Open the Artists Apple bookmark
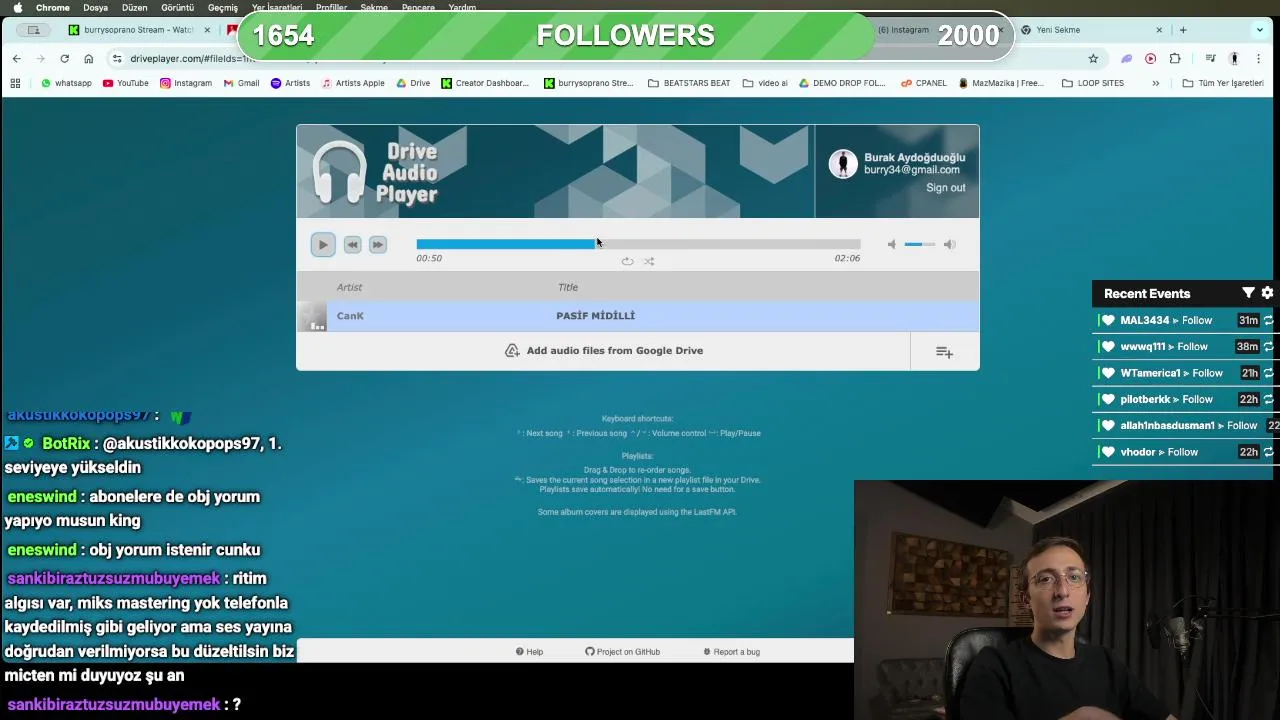The width and height of the screenshot is (1280, 720). [353, 83]
